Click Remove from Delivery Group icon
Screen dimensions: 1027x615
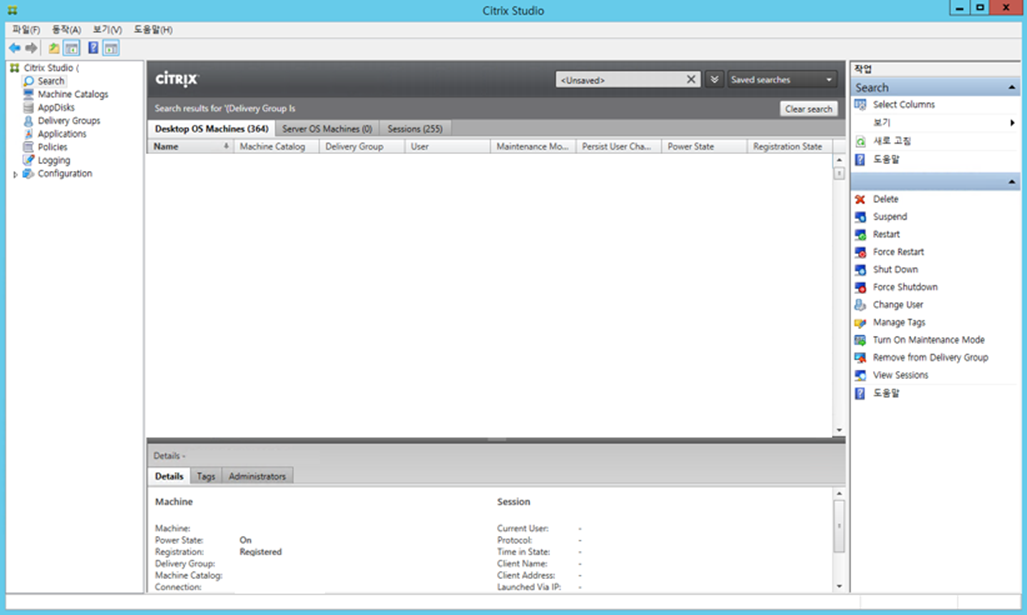tap(860, 358)
